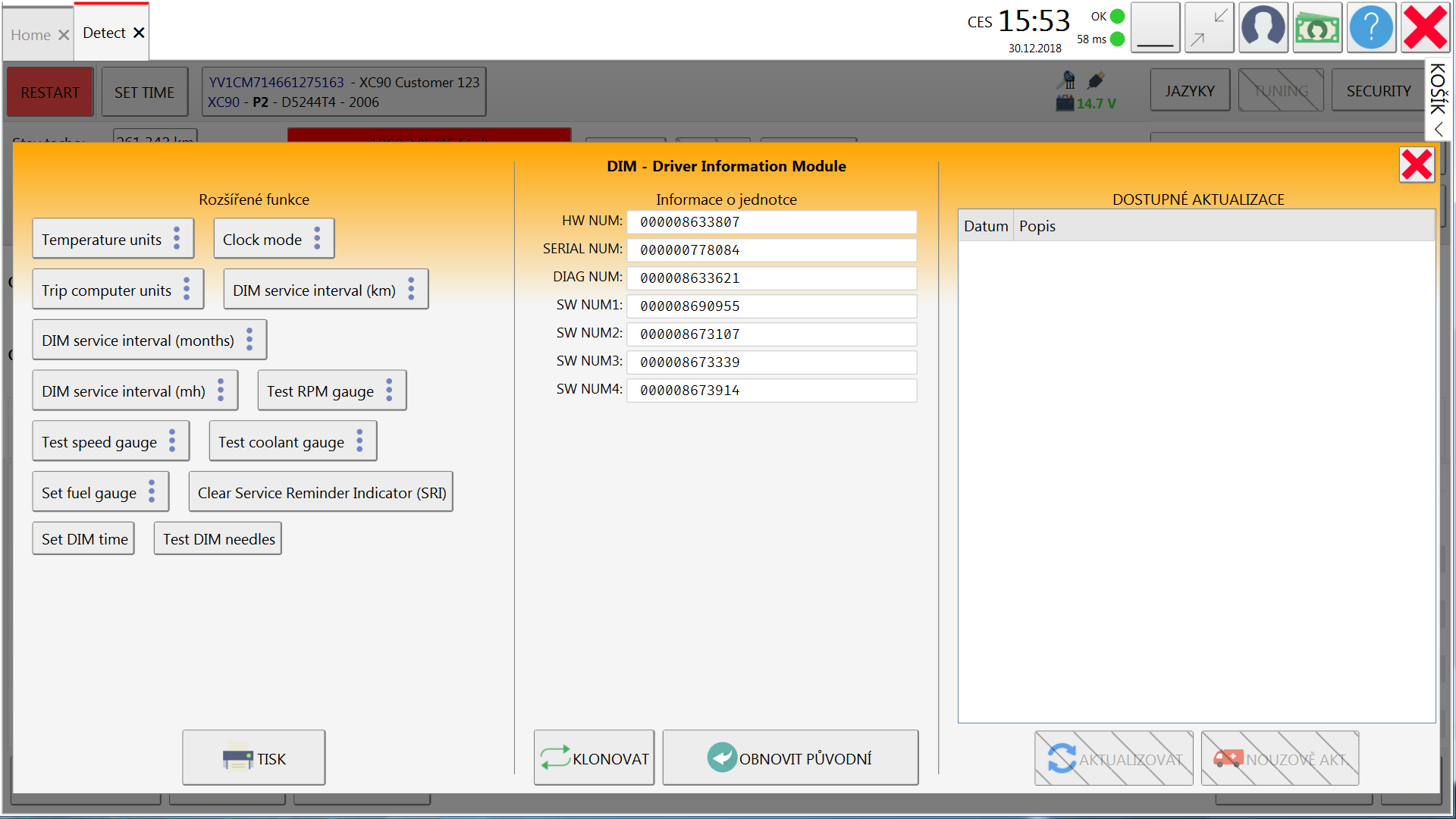Open Test RPM gauge options

(389, 391)
